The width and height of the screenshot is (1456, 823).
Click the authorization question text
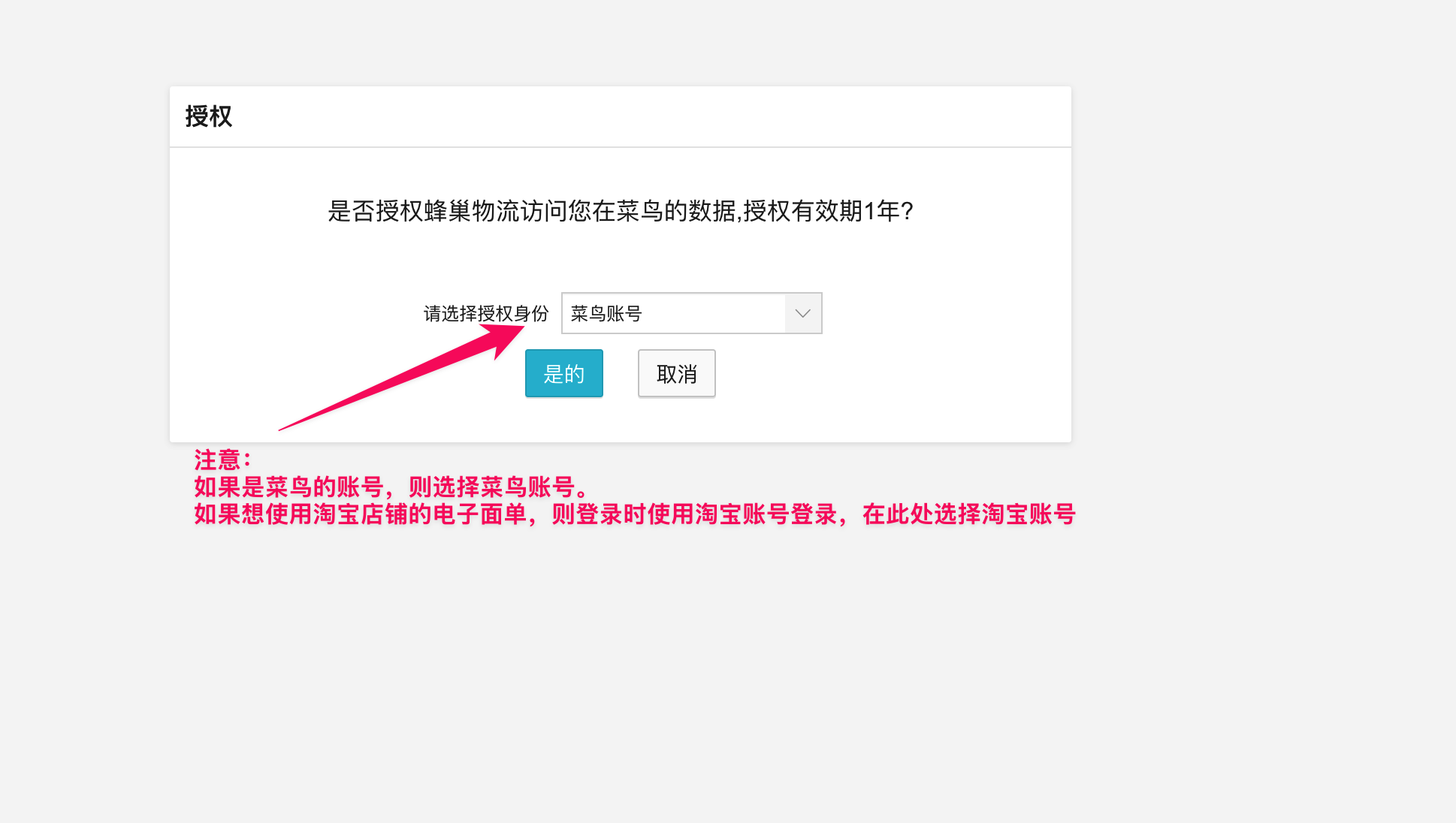[620, 211]
